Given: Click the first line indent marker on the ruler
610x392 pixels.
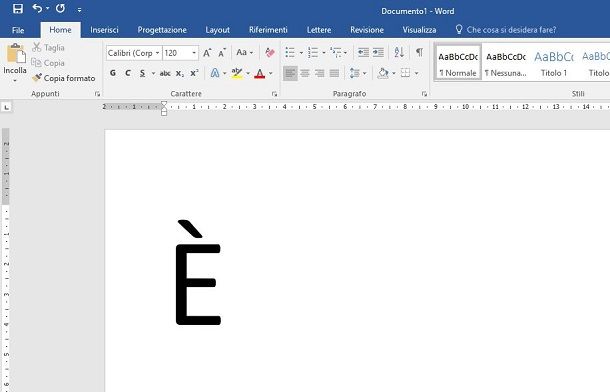Looking at the screenshot, I should (164, 104).
